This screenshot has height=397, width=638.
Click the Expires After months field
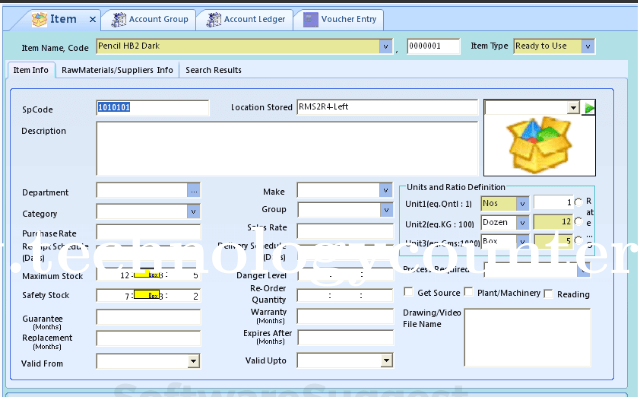pos(345,338)
